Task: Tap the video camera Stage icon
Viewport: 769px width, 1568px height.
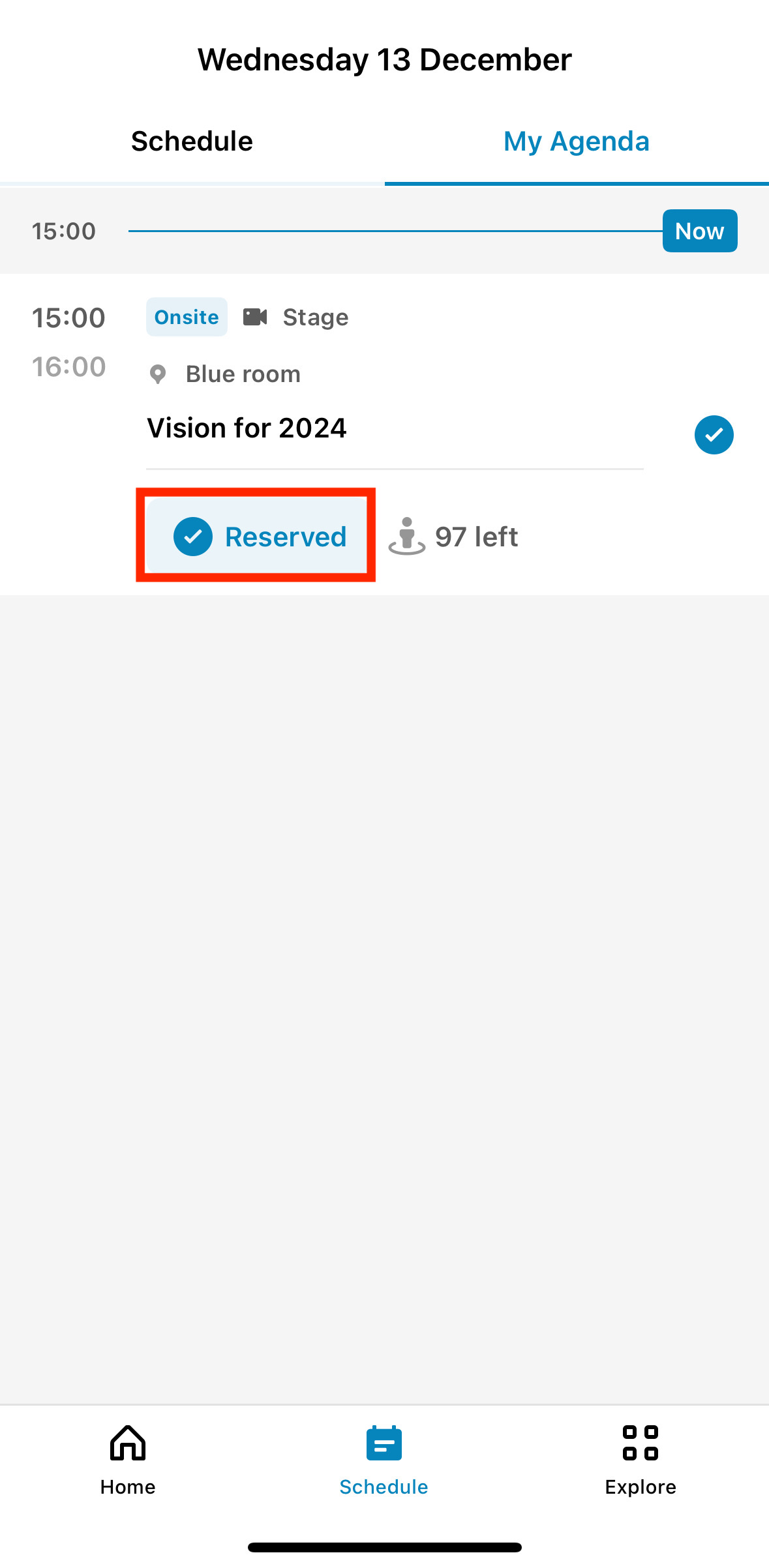Action: 255,317
